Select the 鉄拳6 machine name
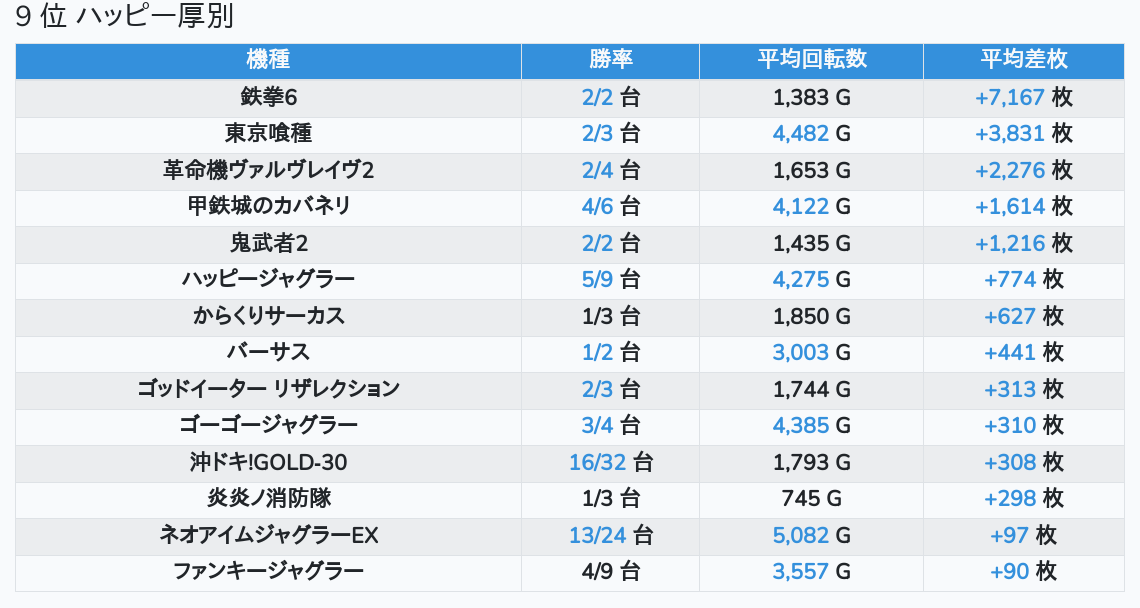Screen dimensions: 1140x608 tap(268, 97)
